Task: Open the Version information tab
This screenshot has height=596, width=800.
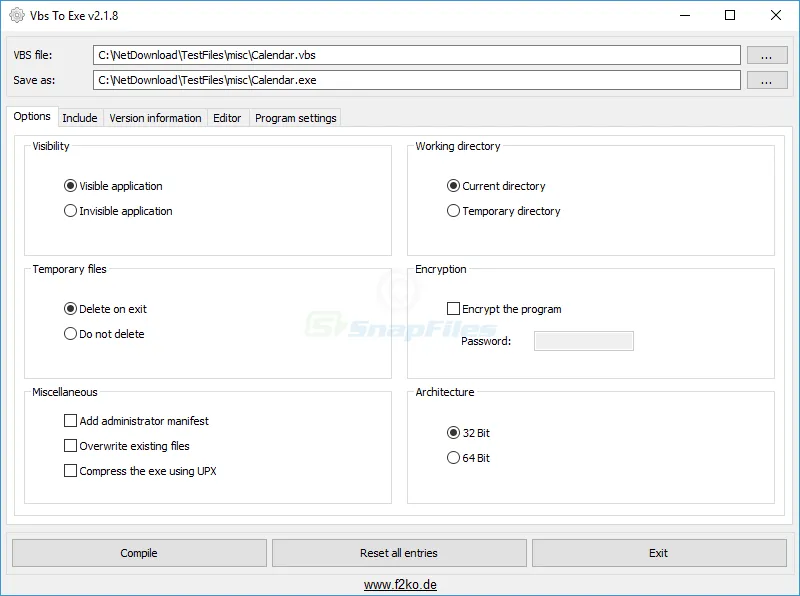Action: (x=155, y=118)
